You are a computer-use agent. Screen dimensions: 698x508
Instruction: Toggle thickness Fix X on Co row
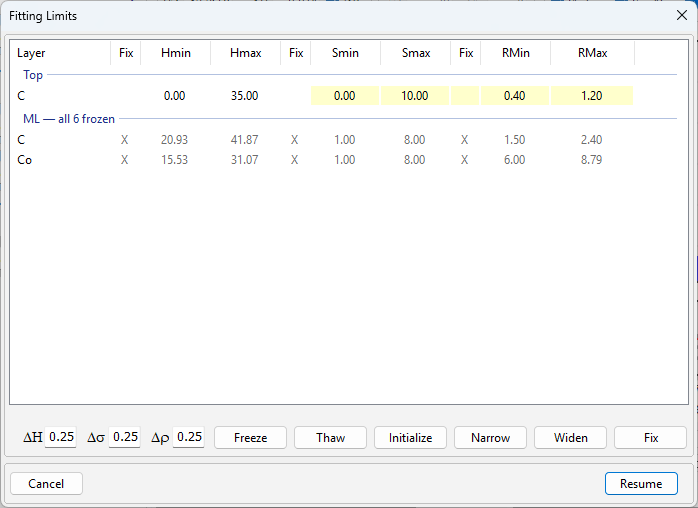pyautogui.click(x=125, y=160)
